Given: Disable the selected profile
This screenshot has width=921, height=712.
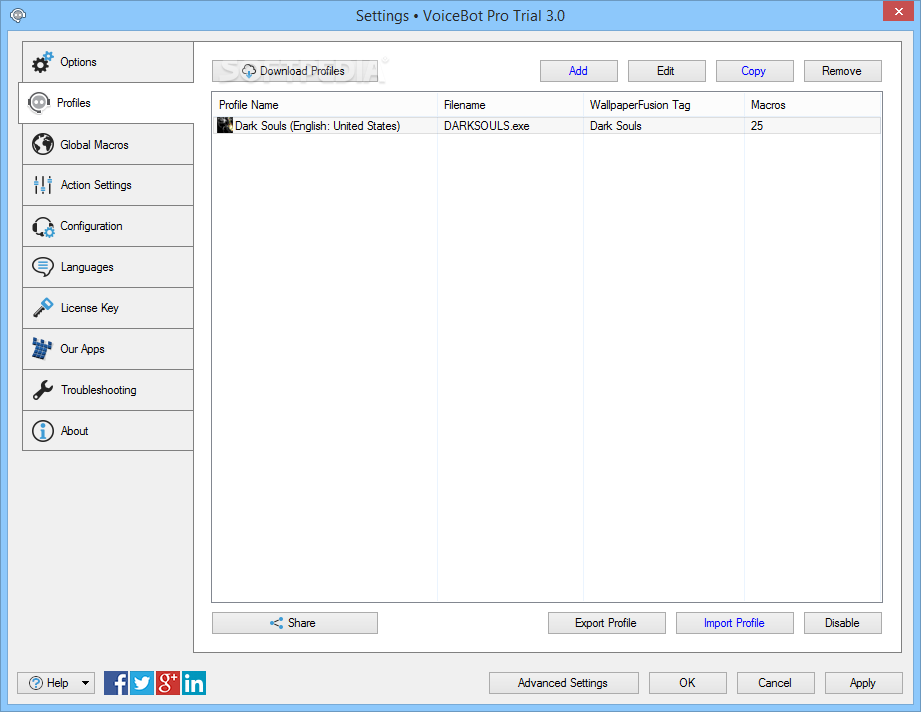Looking at the screenshot, I should pyautogui.click(x=842, y=623).
